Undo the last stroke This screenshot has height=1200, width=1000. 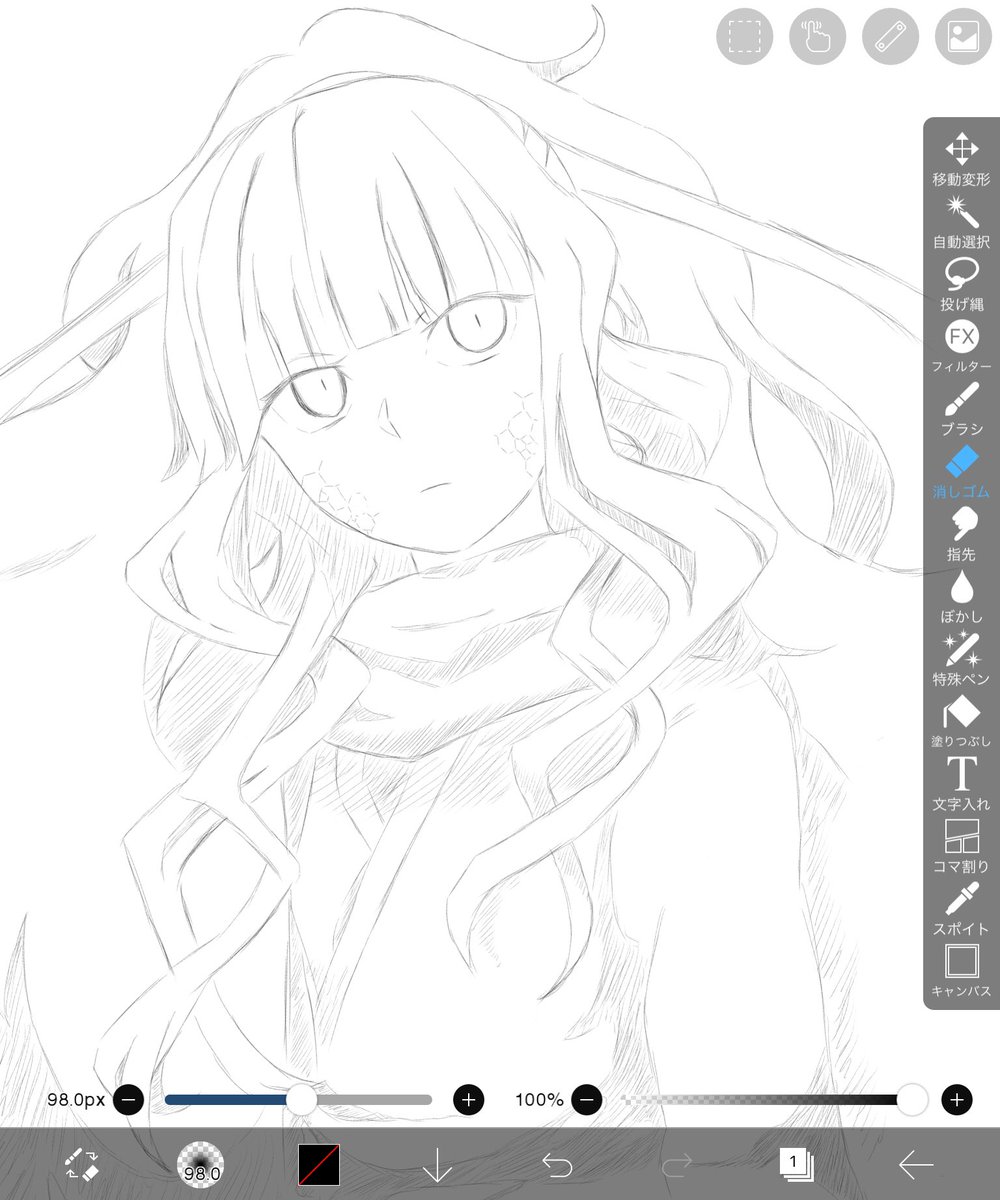tap(557, 1165)
